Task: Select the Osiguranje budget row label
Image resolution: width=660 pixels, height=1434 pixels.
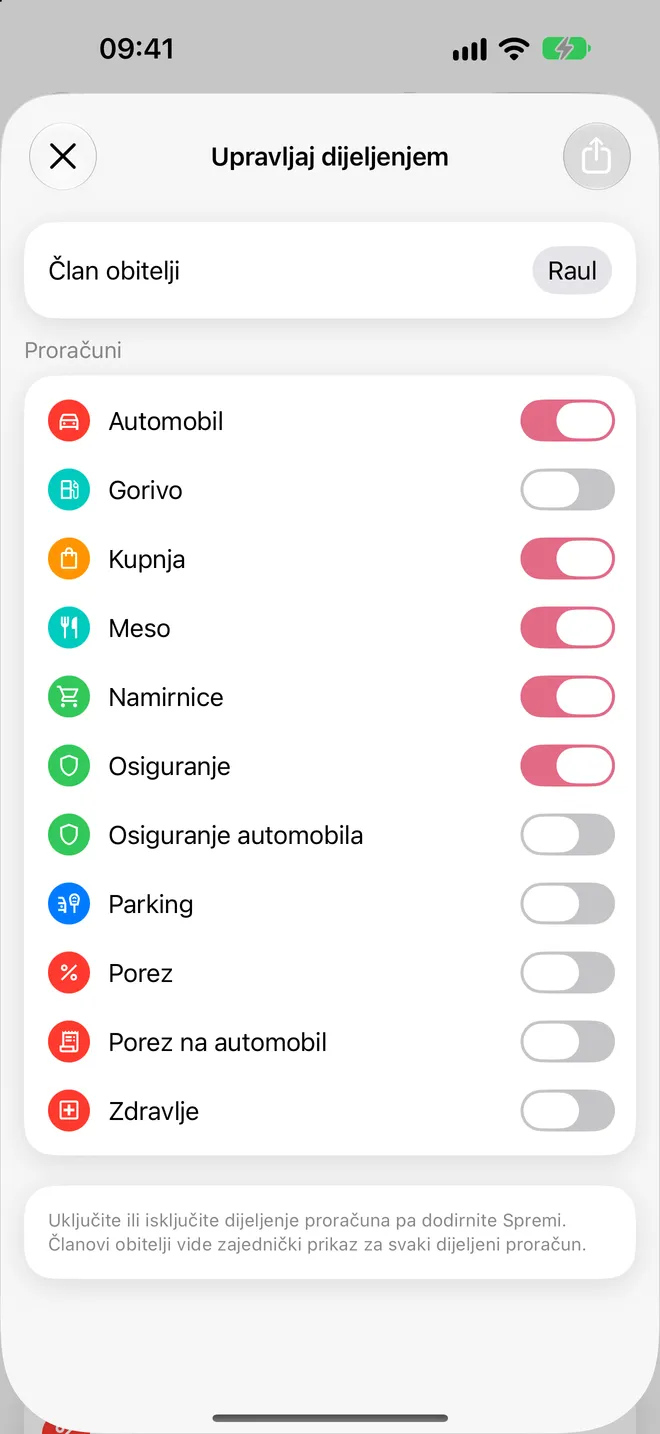Action: (170, 766)
